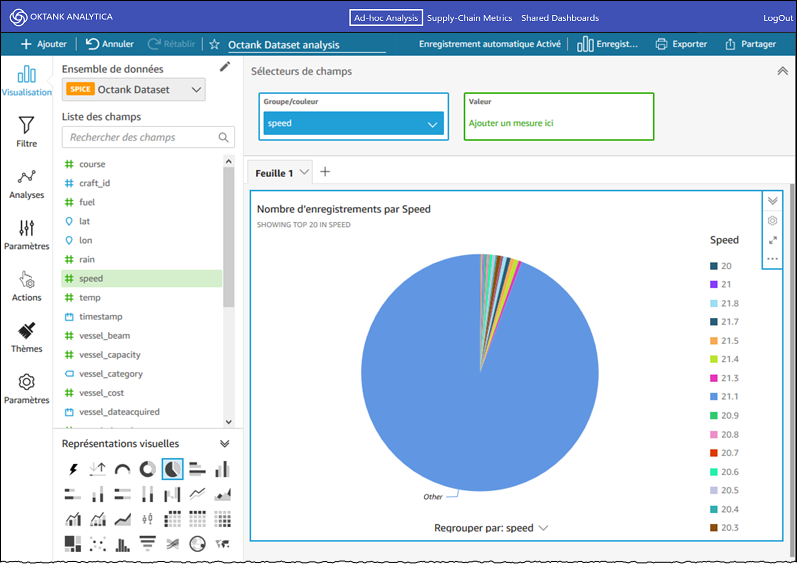The width and height of the screenshot is (797, 564).
Task: Select the KPI visual type
Action: point(98,469)
